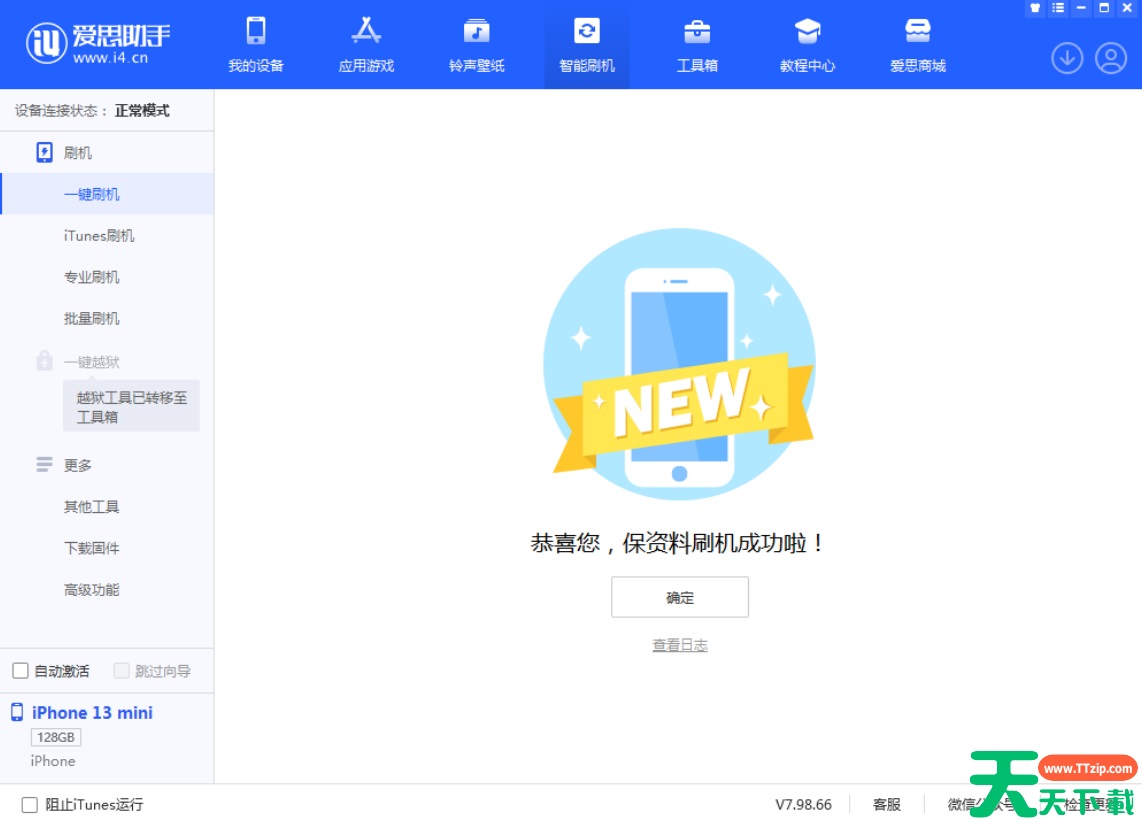Collapse the 更多 sidebar section

(78, 465)
